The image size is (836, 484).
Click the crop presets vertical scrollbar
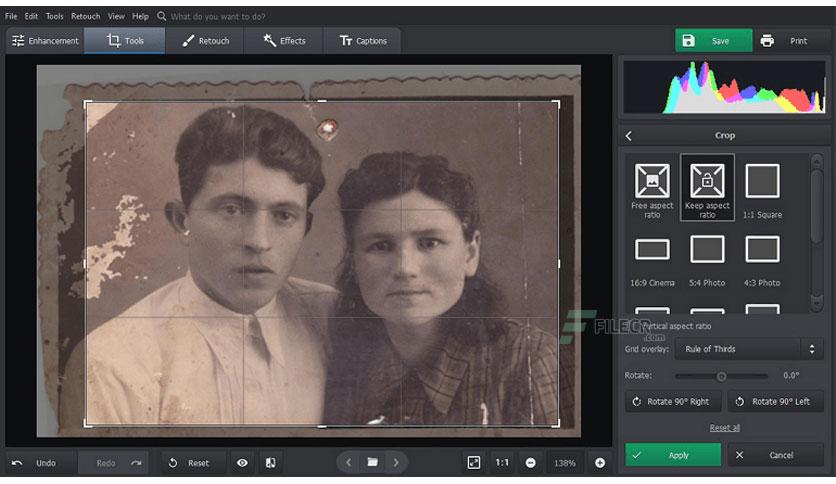tap(817, 205)
